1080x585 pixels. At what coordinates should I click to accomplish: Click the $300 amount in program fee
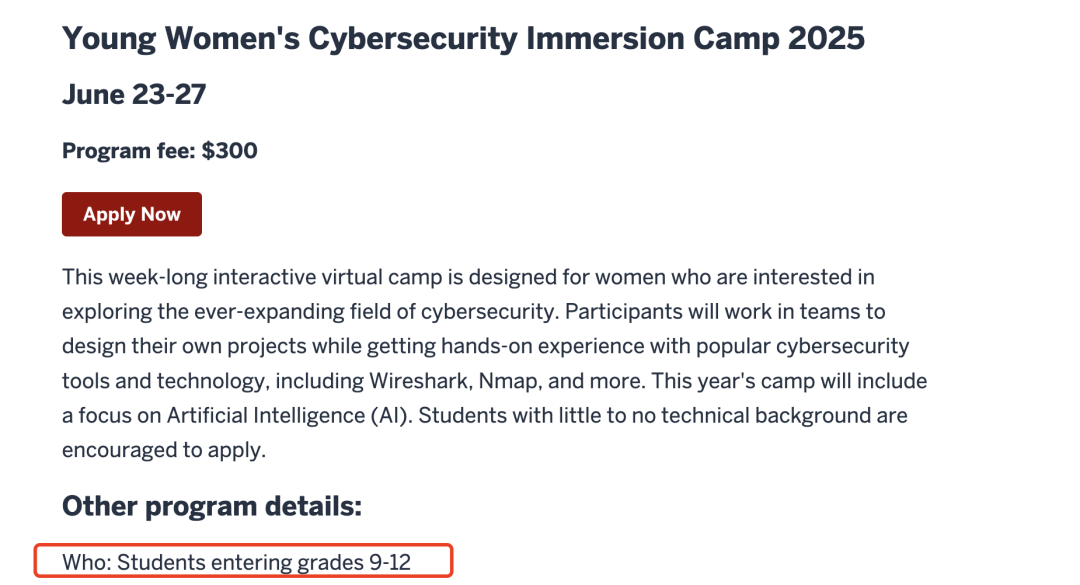pos(229,151)
